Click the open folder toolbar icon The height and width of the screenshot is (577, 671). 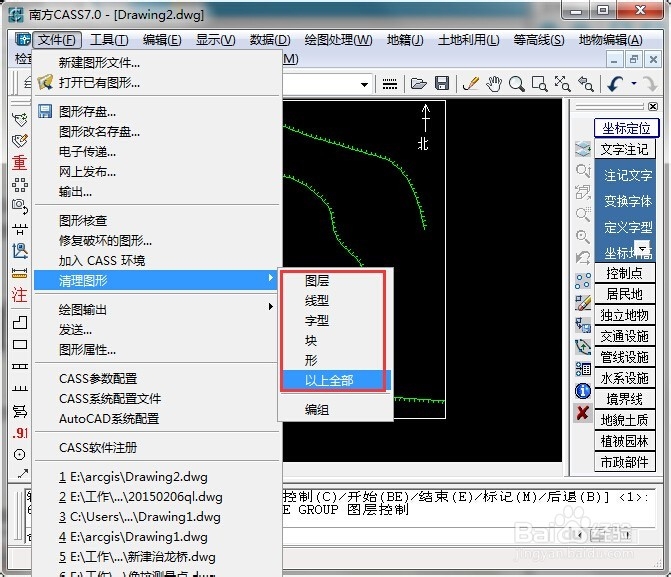418,83
